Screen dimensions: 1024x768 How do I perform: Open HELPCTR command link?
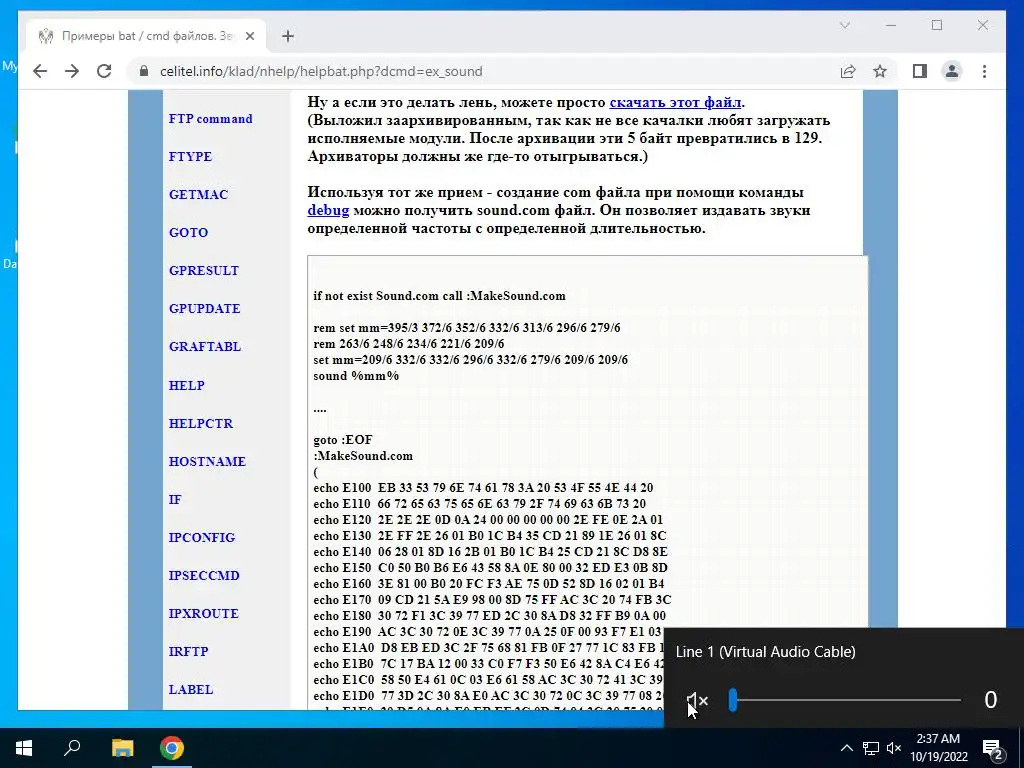[200, 423]
